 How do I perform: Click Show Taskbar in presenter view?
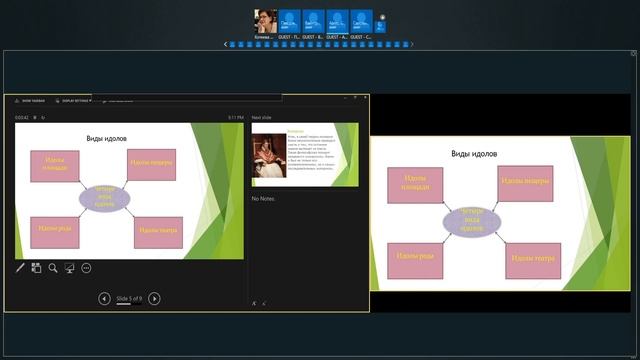pyautogui.click(x=30, y=100)
